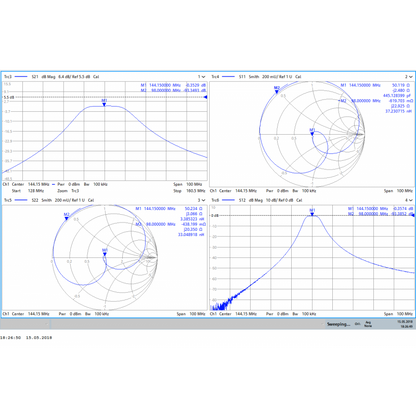Click the Trc3 trace label
The width and height of the screenshot is (416, 416).
(x=8, y=77)
